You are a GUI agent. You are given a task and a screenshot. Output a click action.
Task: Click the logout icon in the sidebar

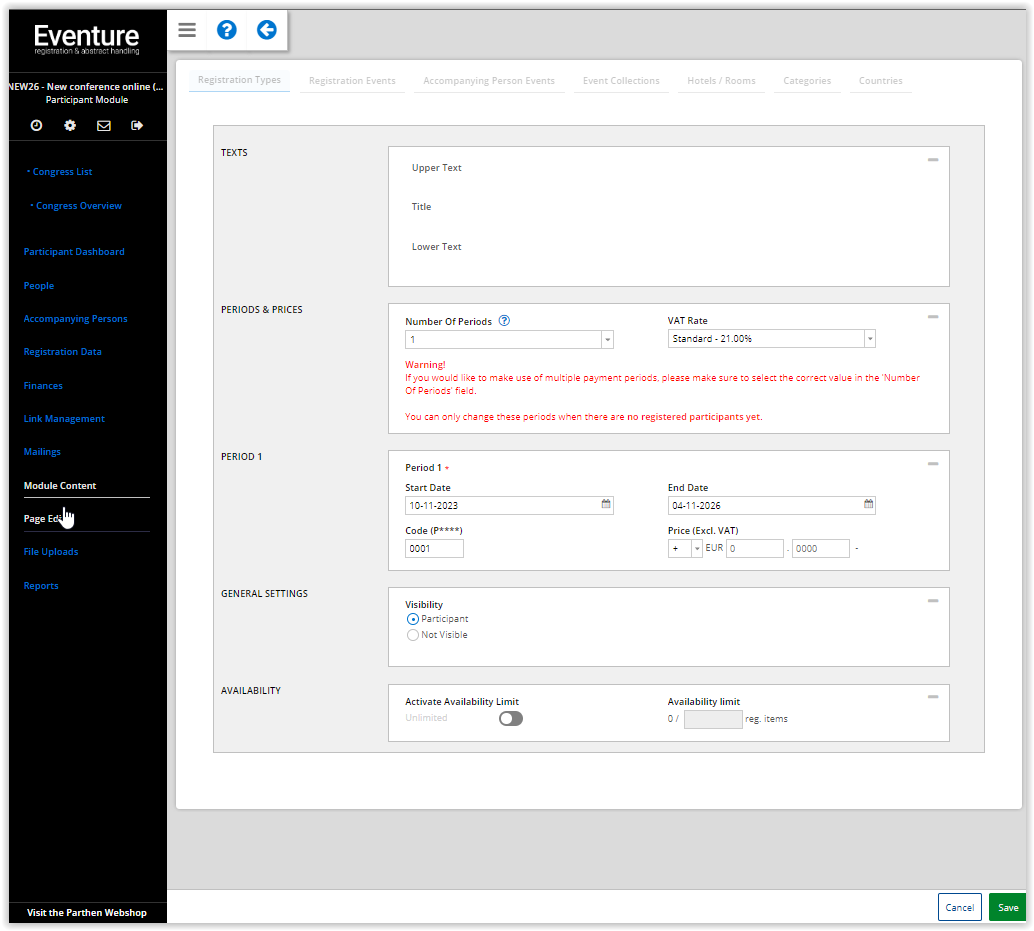[136, 125]
